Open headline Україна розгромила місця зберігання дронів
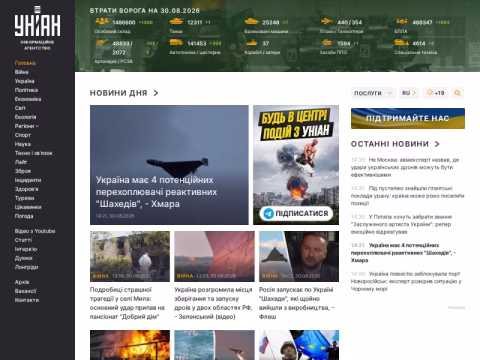The height and width of the screenshot is (360, 480). tap(213, 303)
